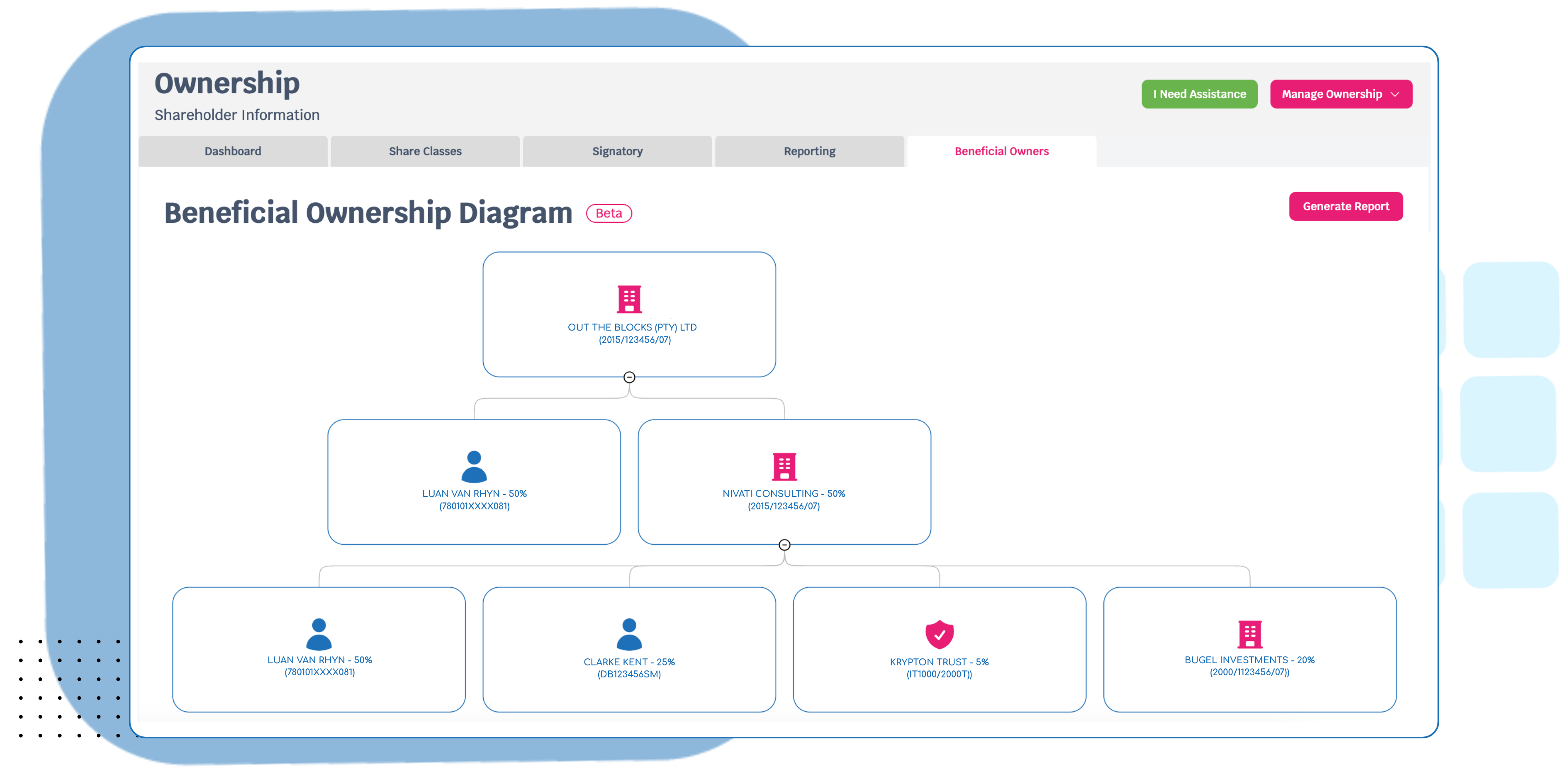Viewport: 1568px width, 784px height.
Task: Switch to the Dashboard tab
Action: point(233,151)
